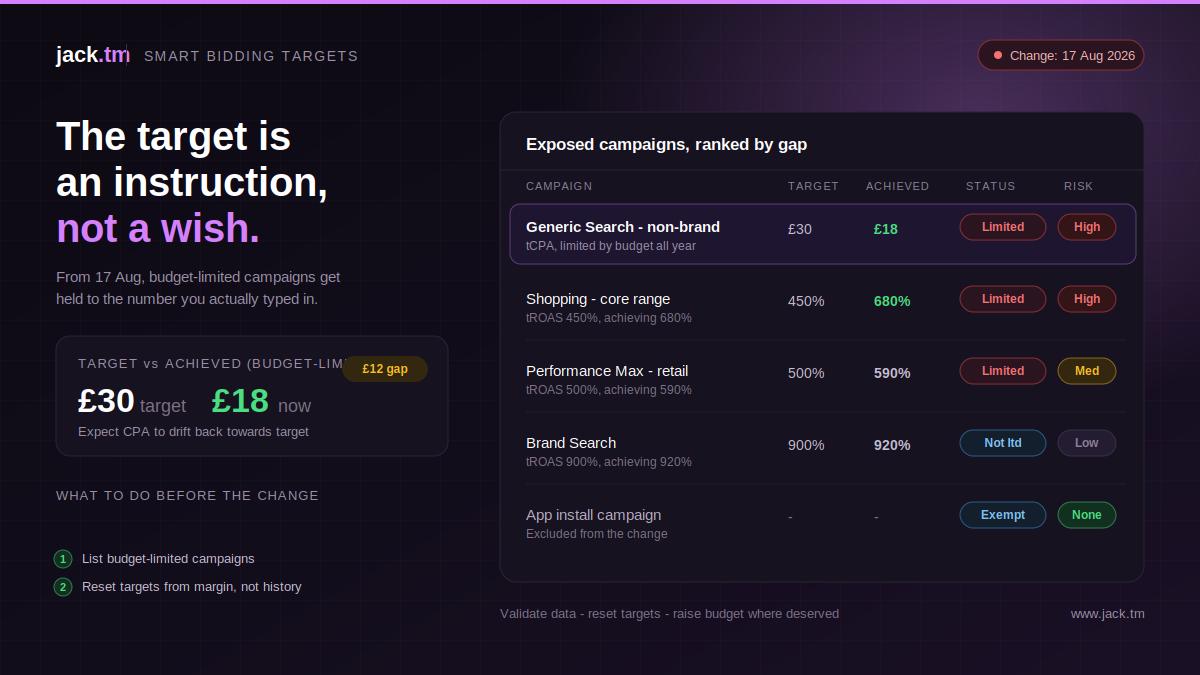This screenshot has height=675, width=1200.
Task: Select 'Reset targets from margin, not history'
Action: coord(192,587)
